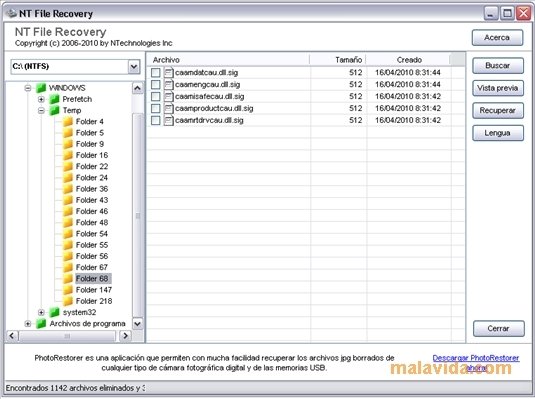Click the Prefetch folder icon
The image size is (535, 399).
tap(55, 99)
